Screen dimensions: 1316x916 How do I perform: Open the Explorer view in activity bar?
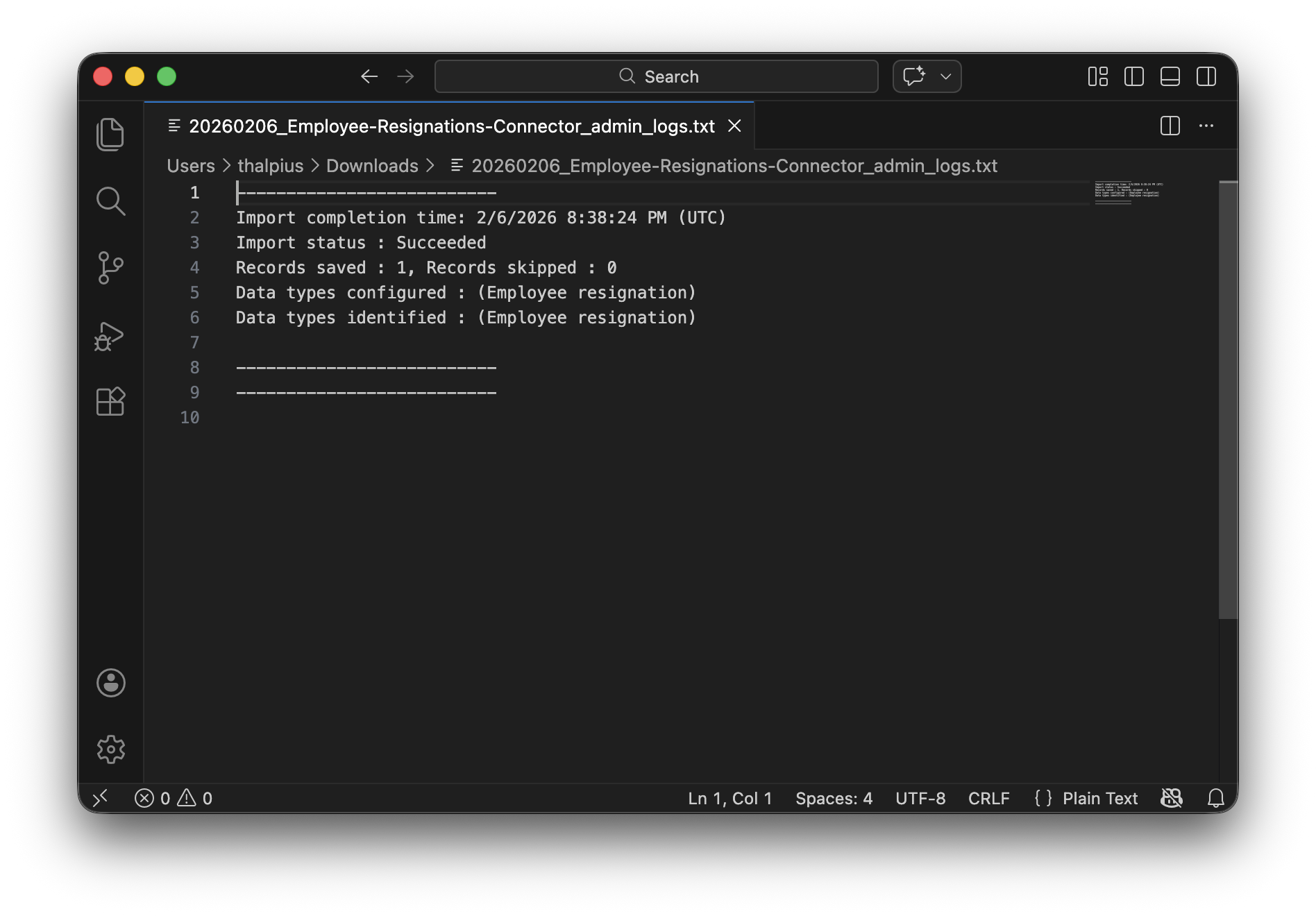[x=110, y=135]
